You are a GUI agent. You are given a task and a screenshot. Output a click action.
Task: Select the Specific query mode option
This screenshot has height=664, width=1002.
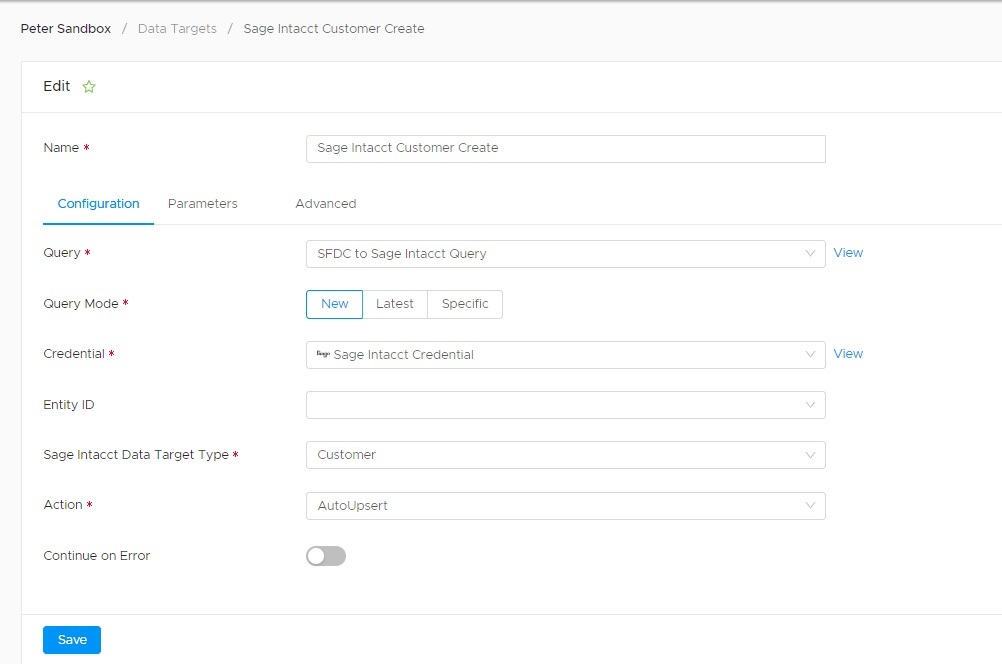[x=465, y=304]
